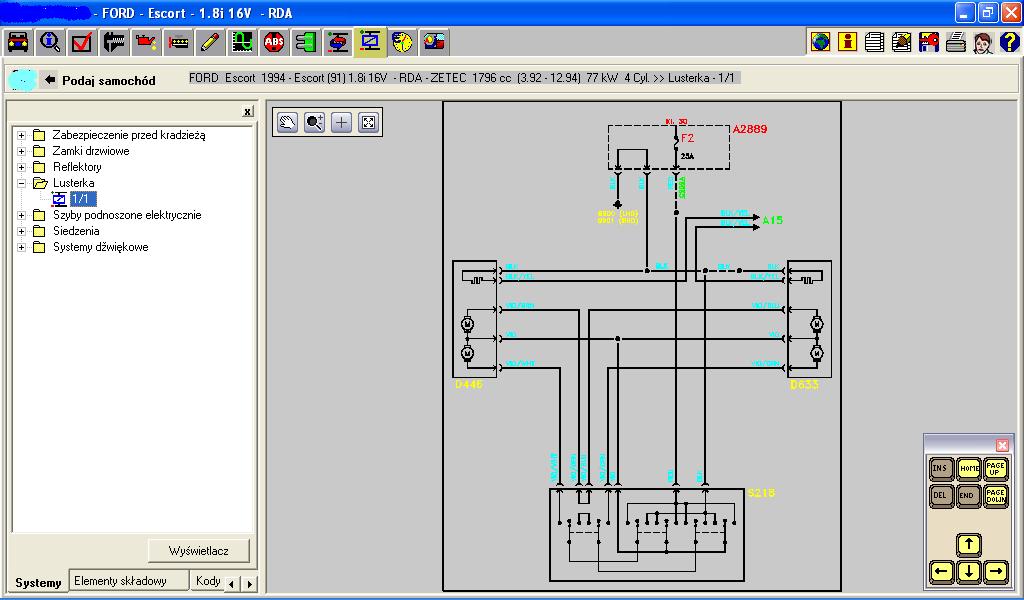1024x600 pixels.
Task: Click the magnifier zoom tool
Action: 315,122
